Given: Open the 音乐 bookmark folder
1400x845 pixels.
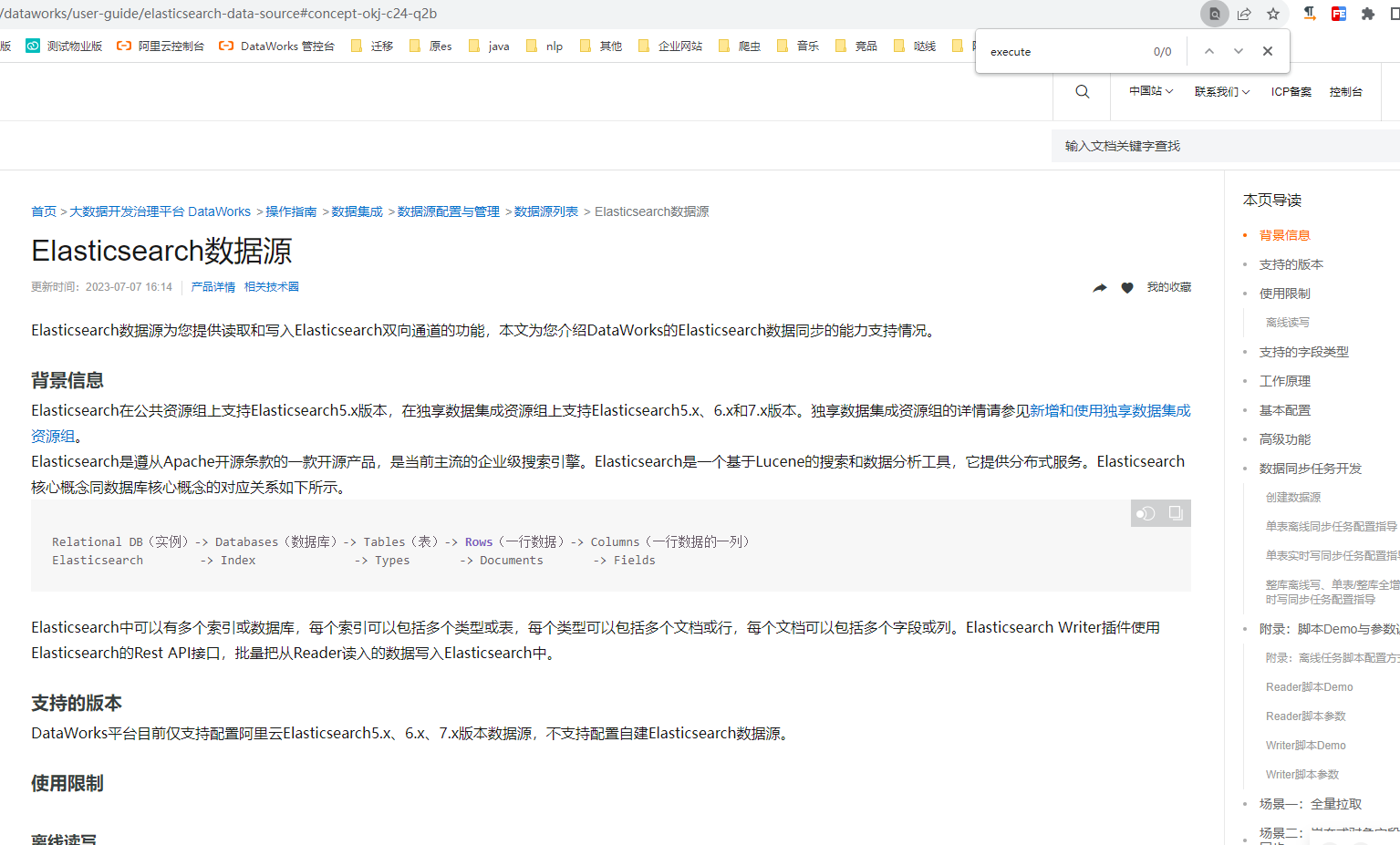Looking at the screenshot, I should coord(798,46).
